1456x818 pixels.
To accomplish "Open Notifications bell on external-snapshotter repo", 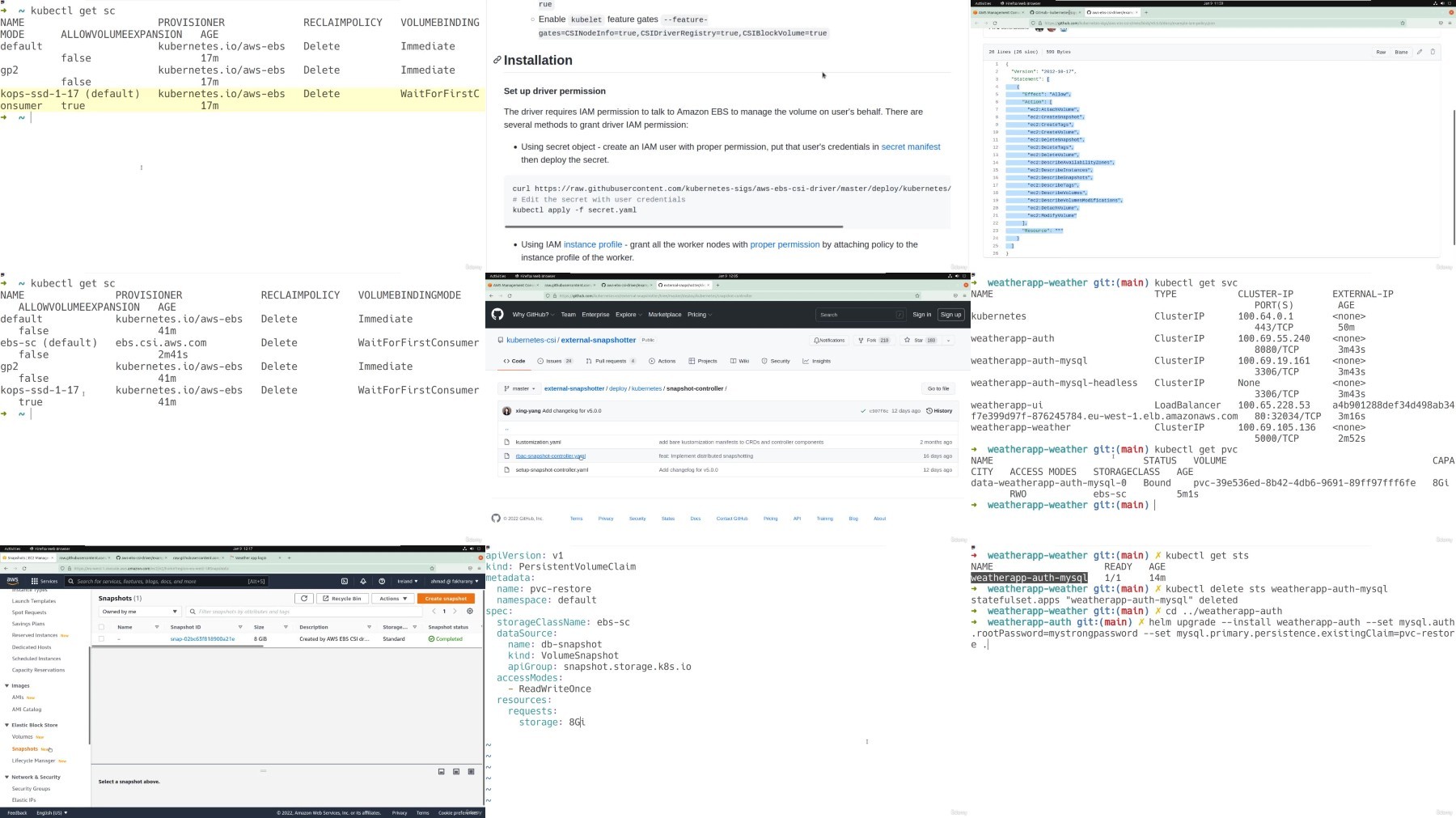I will coord(829,340).
